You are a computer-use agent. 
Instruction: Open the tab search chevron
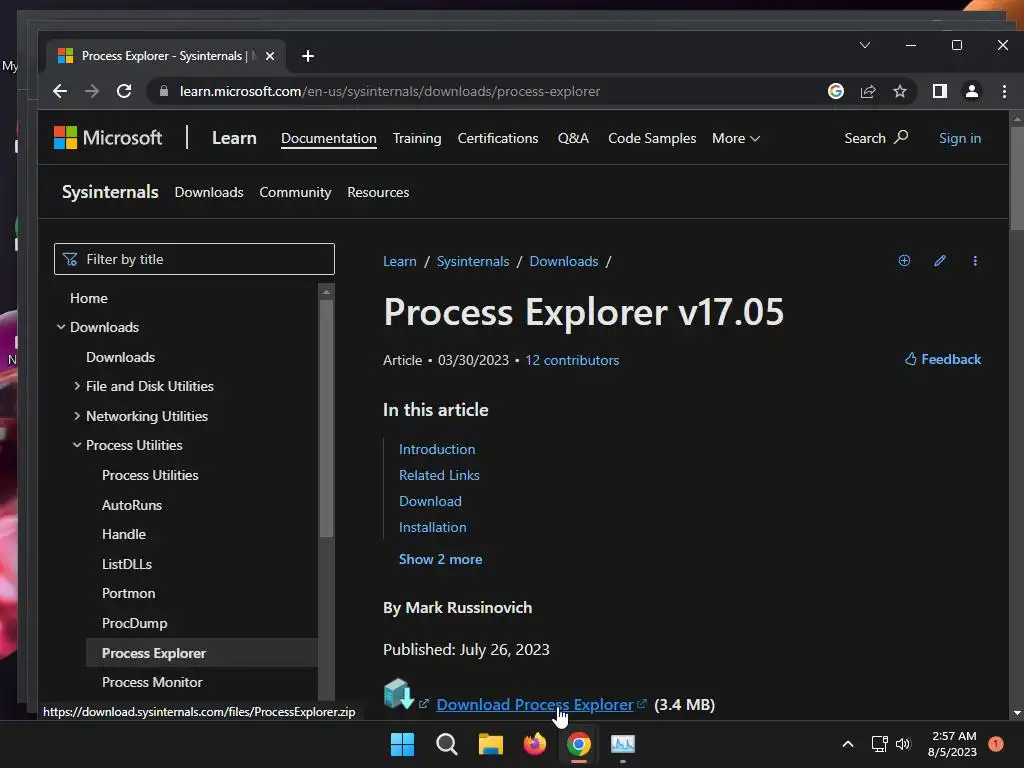[x=865, y=45]
